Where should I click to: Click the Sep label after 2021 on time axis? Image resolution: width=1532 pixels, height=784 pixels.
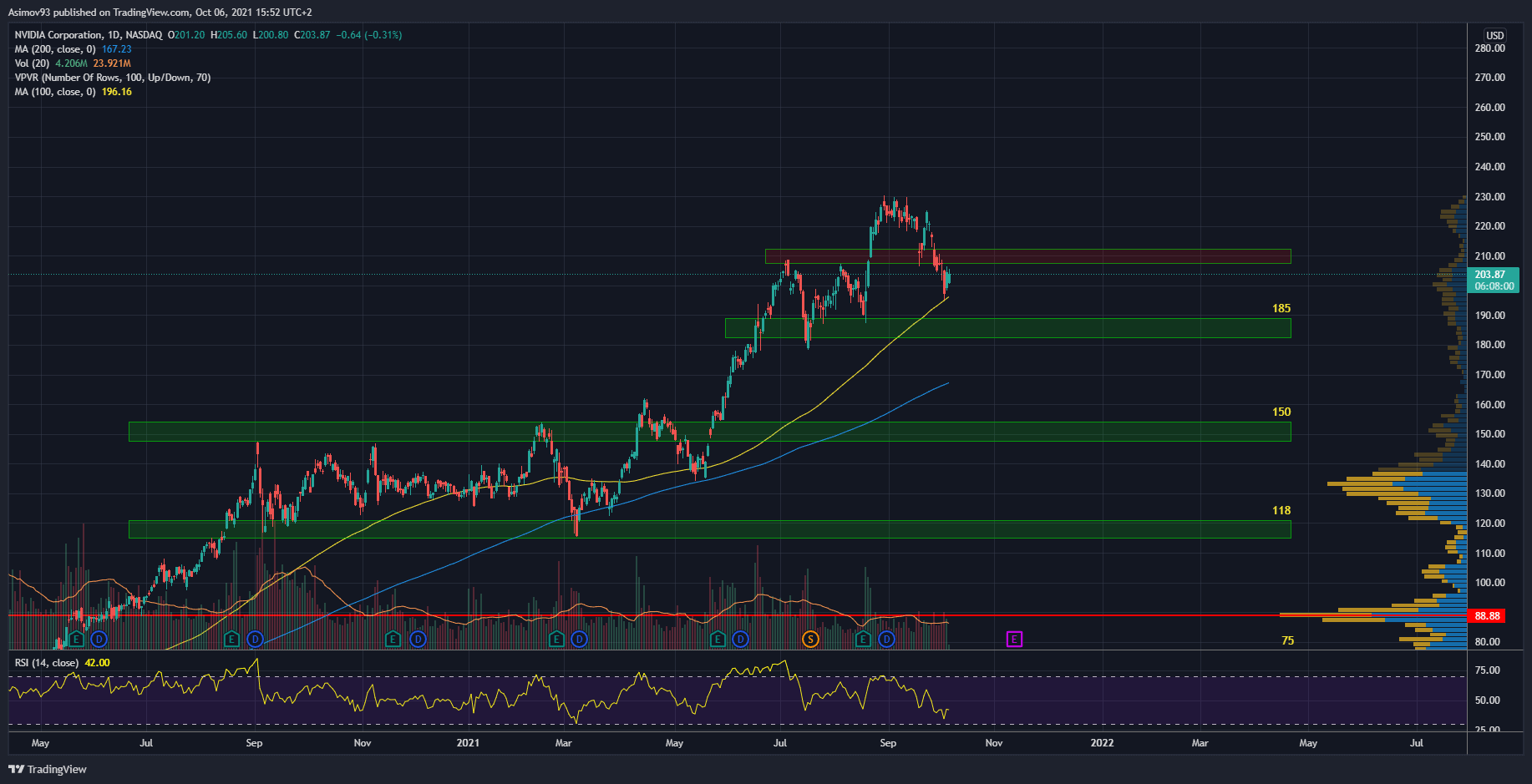pyautogui.click(x=888, y=742)
